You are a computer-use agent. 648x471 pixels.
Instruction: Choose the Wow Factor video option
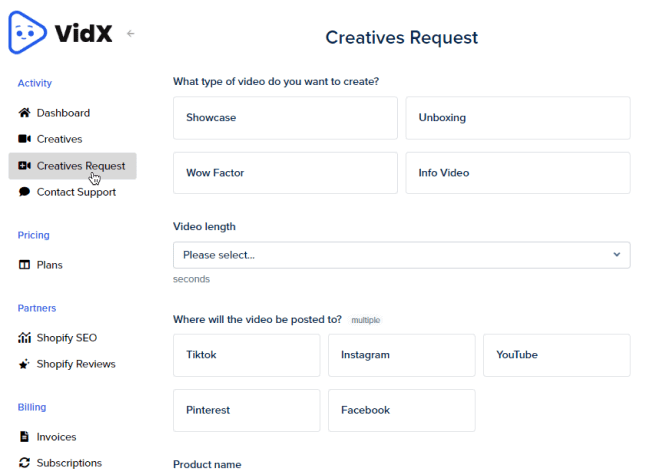(285, 173)
